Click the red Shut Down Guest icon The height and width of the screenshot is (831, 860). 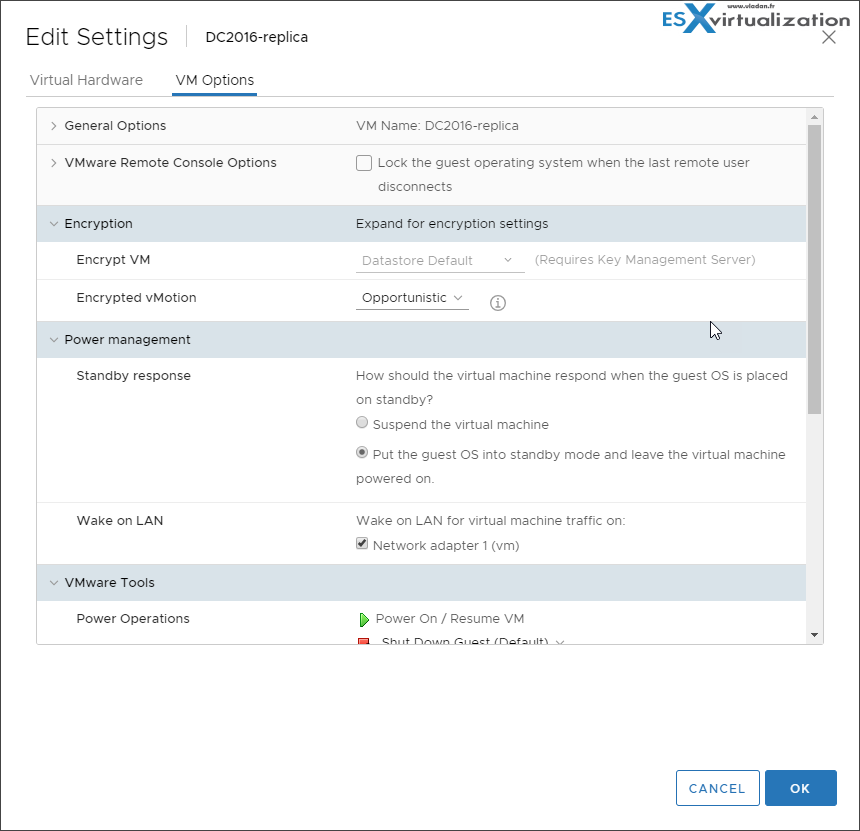tap(364, 642)
